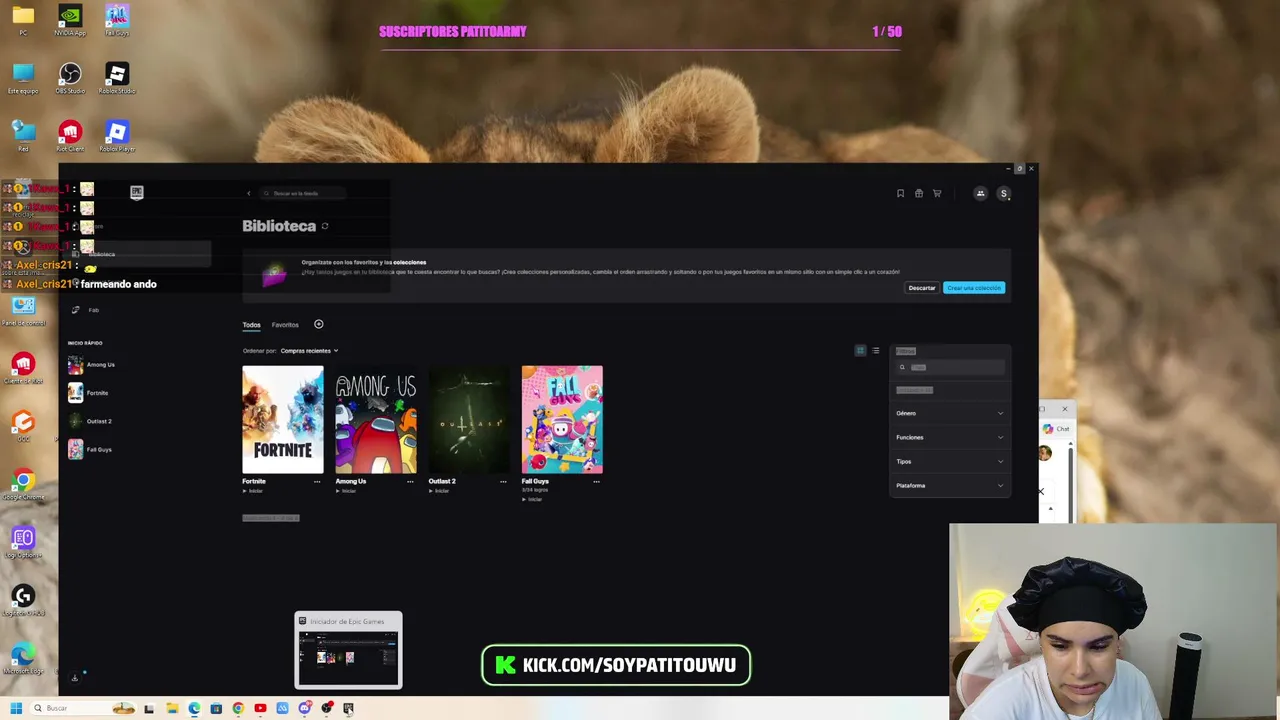Expand the Plataforma filter
Image resolution: width=1280 pixels, height=720 pixels.
point(950,485)
